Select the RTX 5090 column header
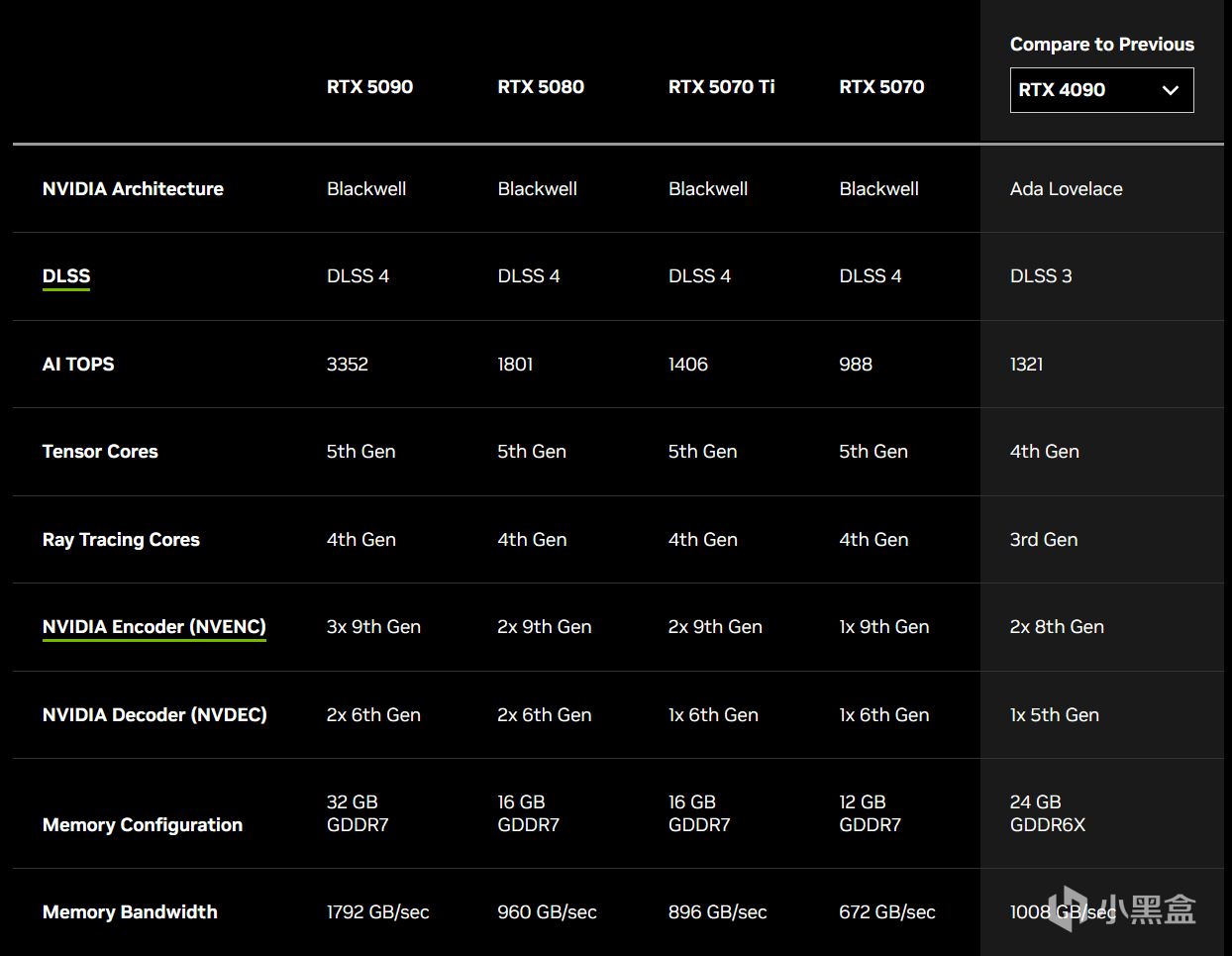The height and width of the screenshot is (956, 1232). [369, 87]
